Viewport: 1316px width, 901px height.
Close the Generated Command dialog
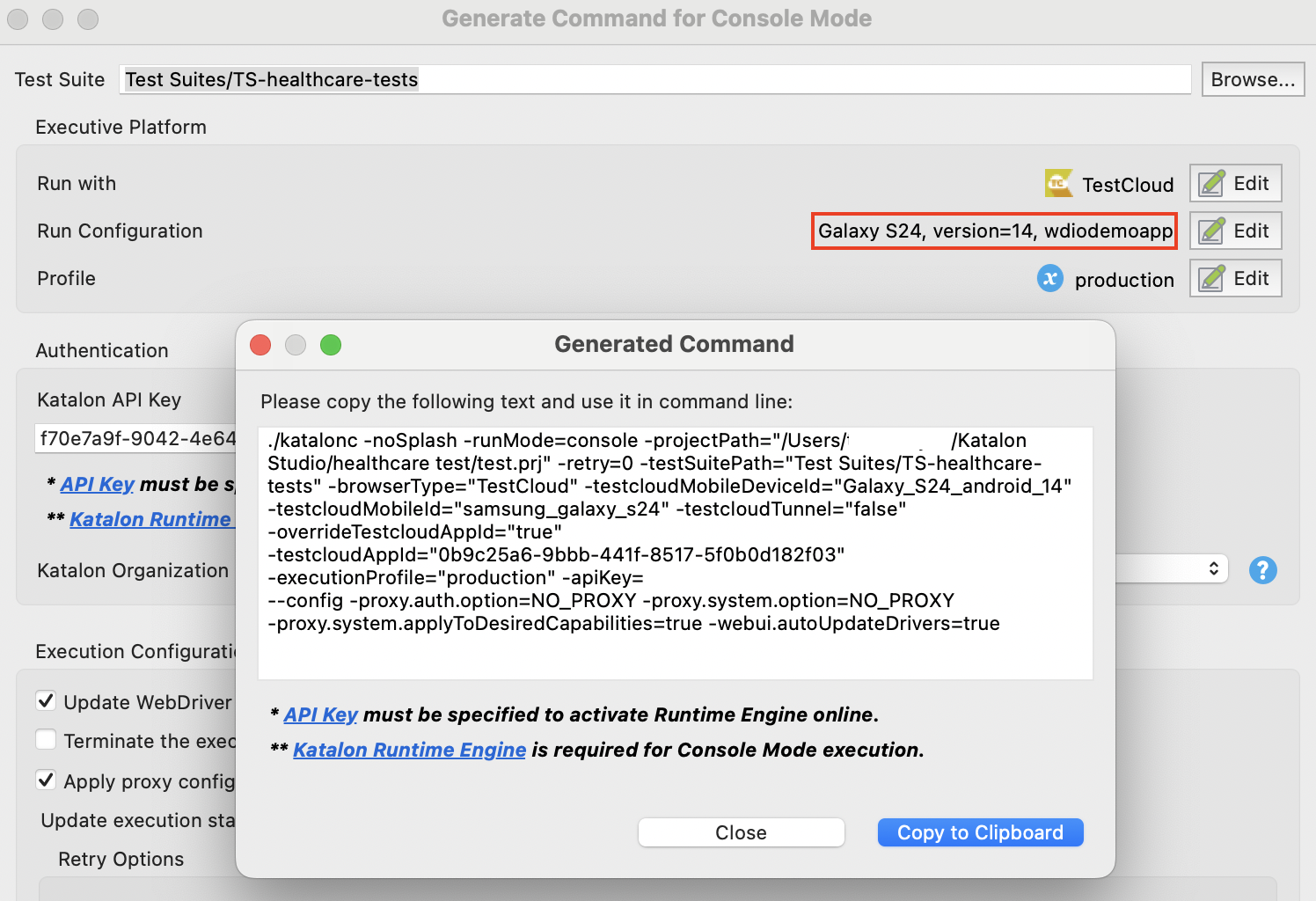point(741,832)
